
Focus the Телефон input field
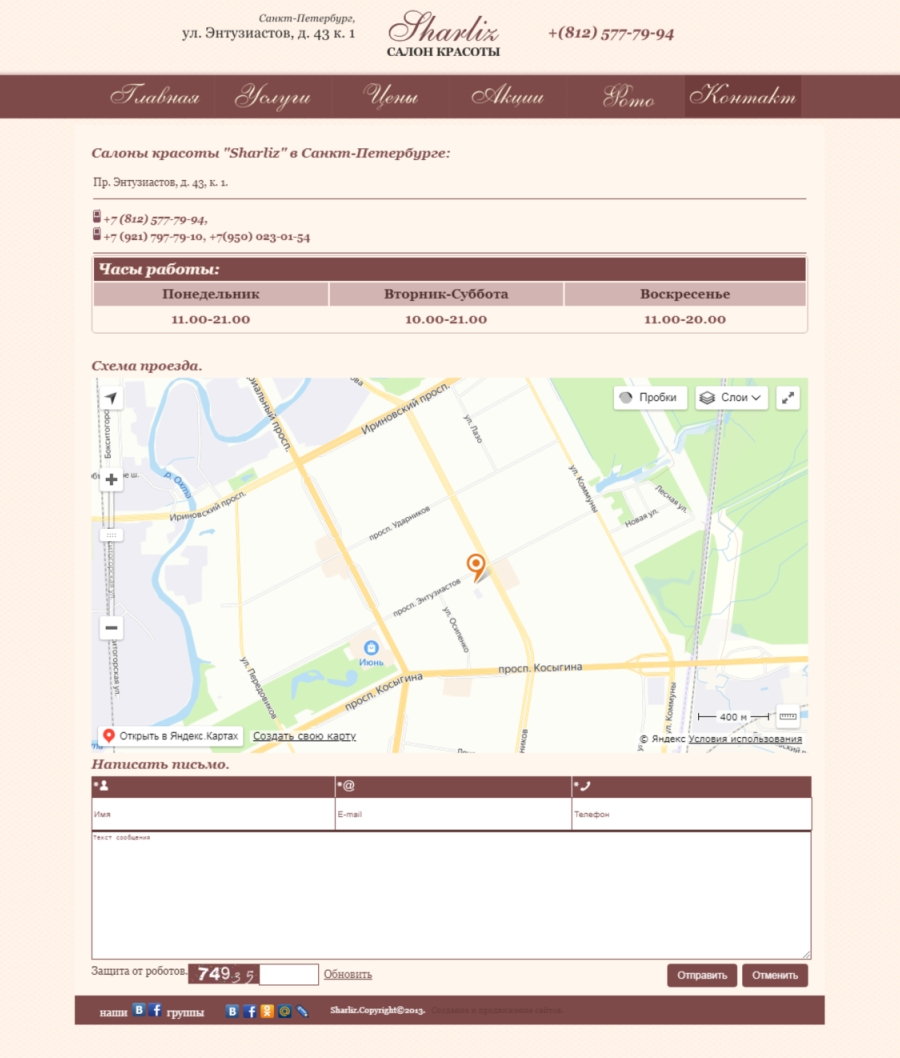(692, 814)
